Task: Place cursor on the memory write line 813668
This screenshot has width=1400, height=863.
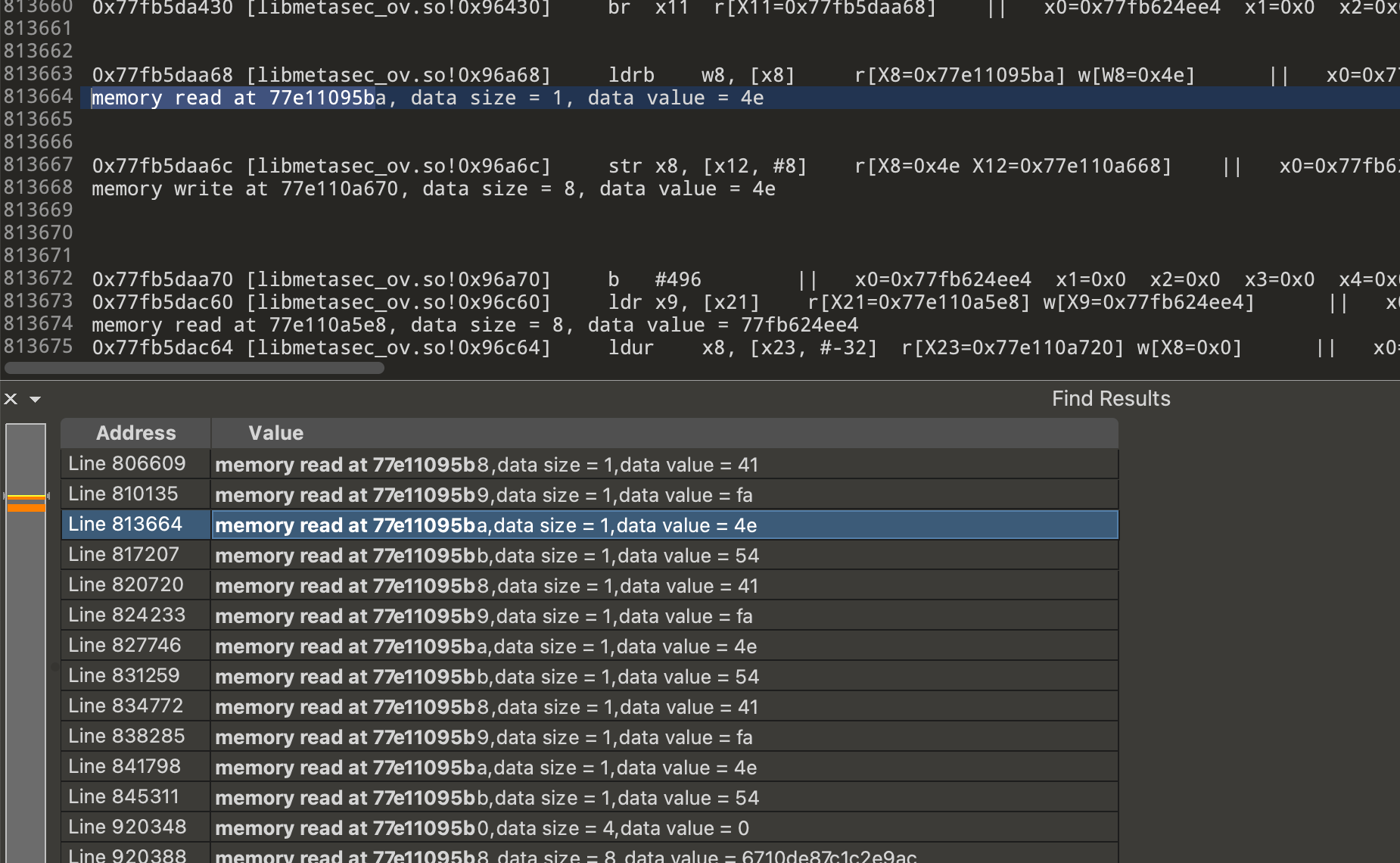Action: [x=433, y=188]
